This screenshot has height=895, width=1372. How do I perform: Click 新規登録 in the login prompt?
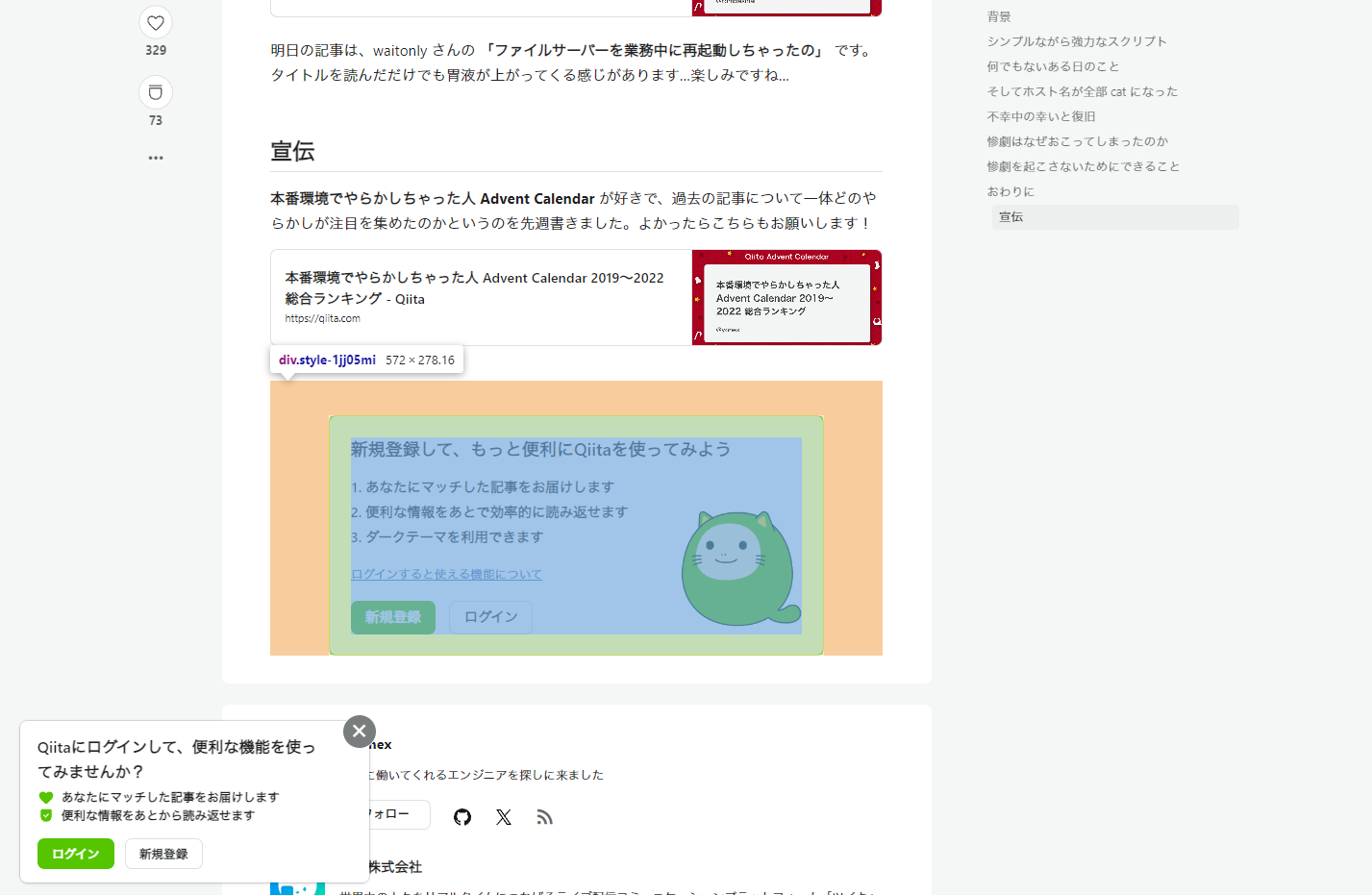click(x=162, y=853)
